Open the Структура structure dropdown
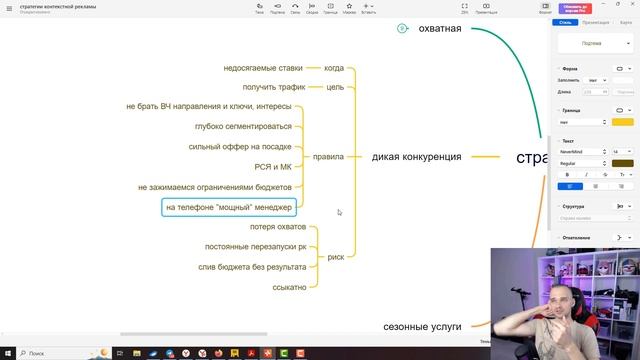 623,207
